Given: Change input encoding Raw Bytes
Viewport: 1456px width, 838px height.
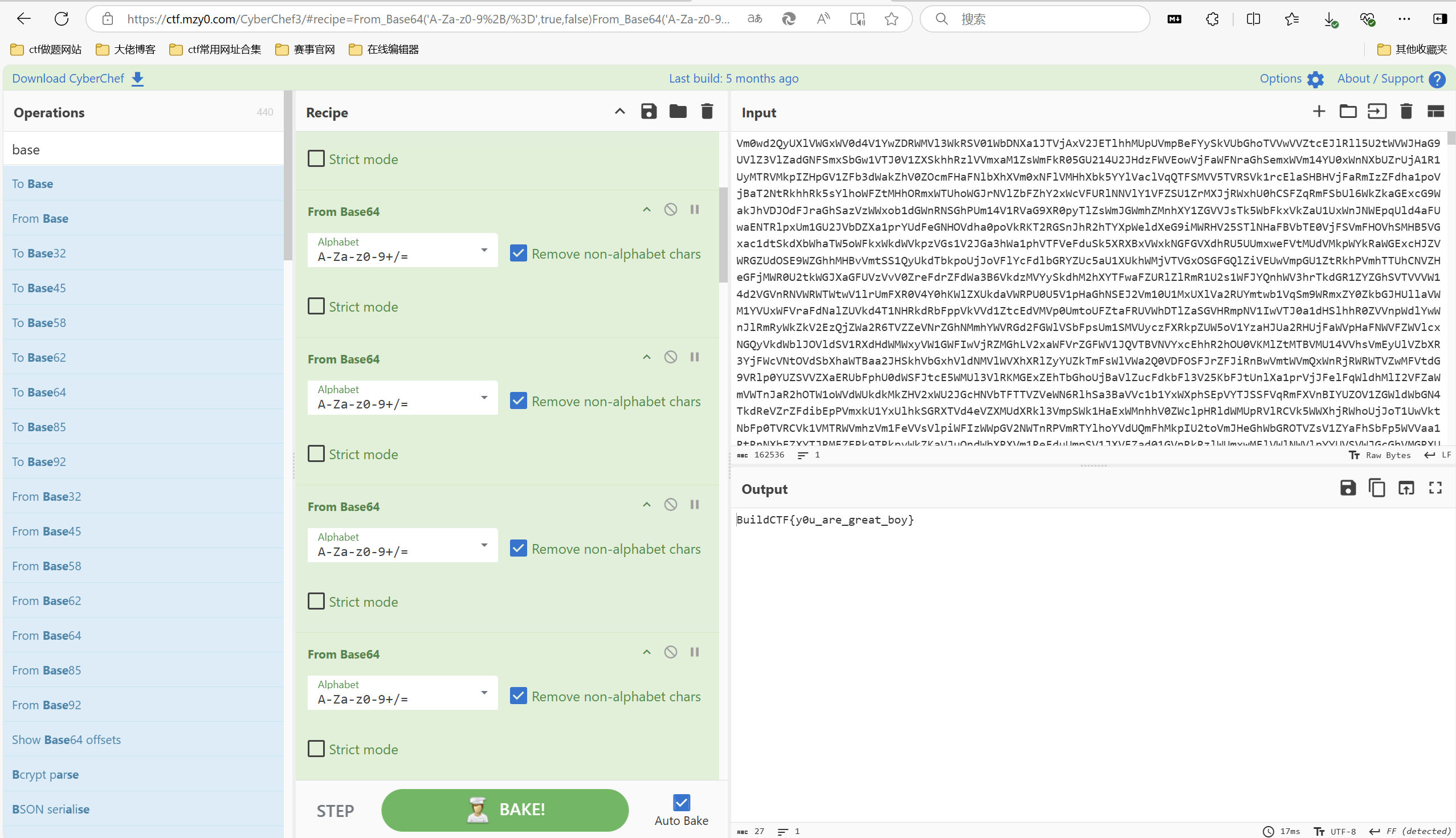Looking at the screenshot, I should (x=1380, y=455).
